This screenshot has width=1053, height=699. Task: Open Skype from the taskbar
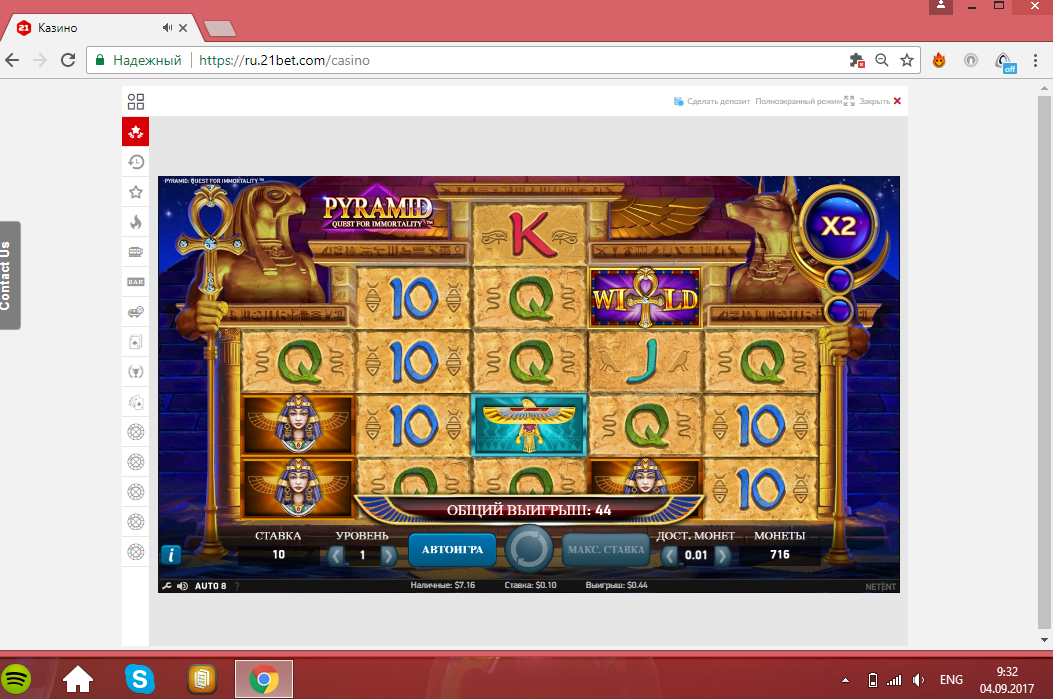(x=140, y=680)
